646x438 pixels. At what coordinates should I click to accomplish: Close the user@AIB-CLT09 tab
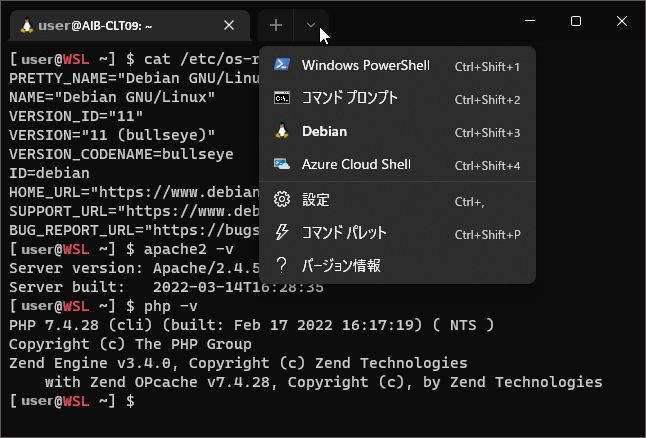coord(229,26)
